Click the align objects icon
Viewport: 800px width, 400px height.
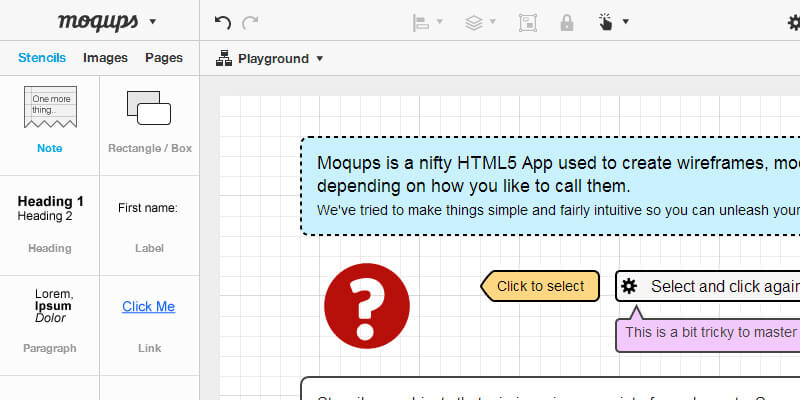pos(421,22)
